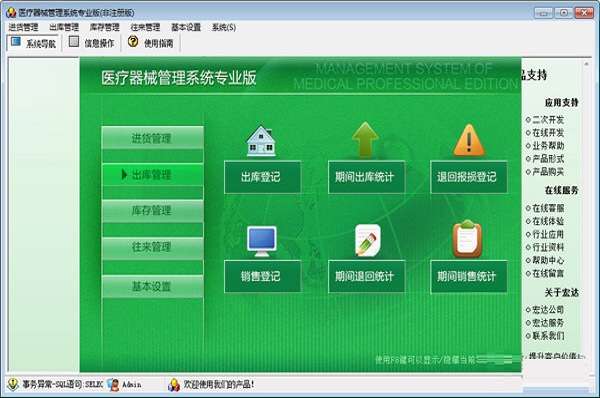This screenshot has height=398, width=600.
Task: Select 往来管理 in the navigation panel
Action: click(x=153, y=247)
